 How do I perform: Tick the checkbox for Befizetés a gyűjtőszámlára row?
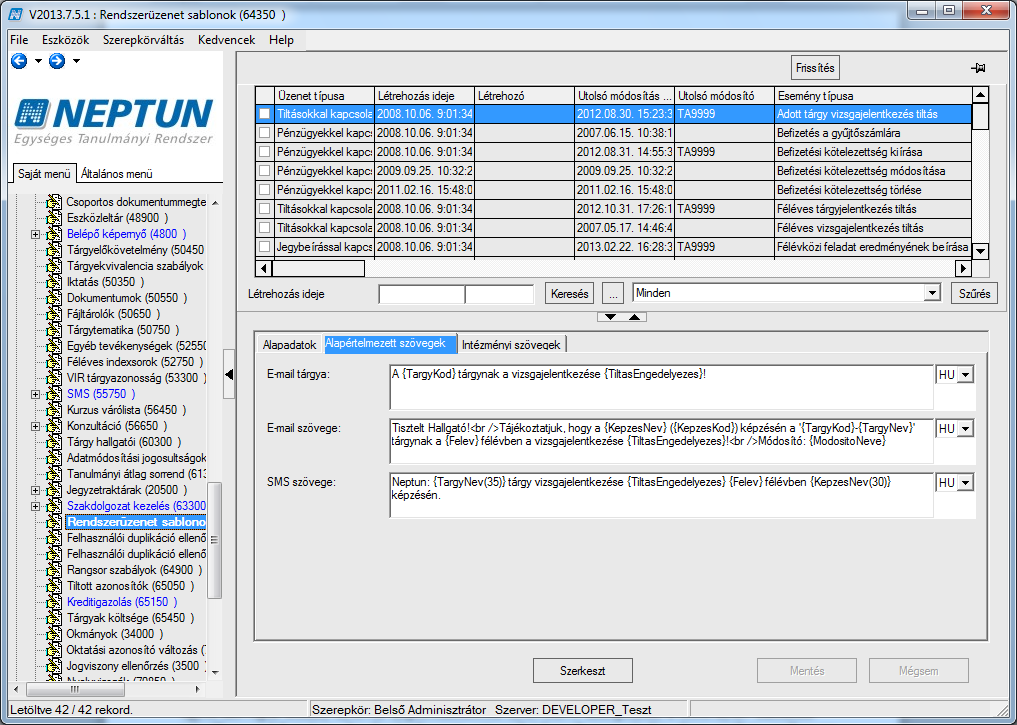coord(265,132)
